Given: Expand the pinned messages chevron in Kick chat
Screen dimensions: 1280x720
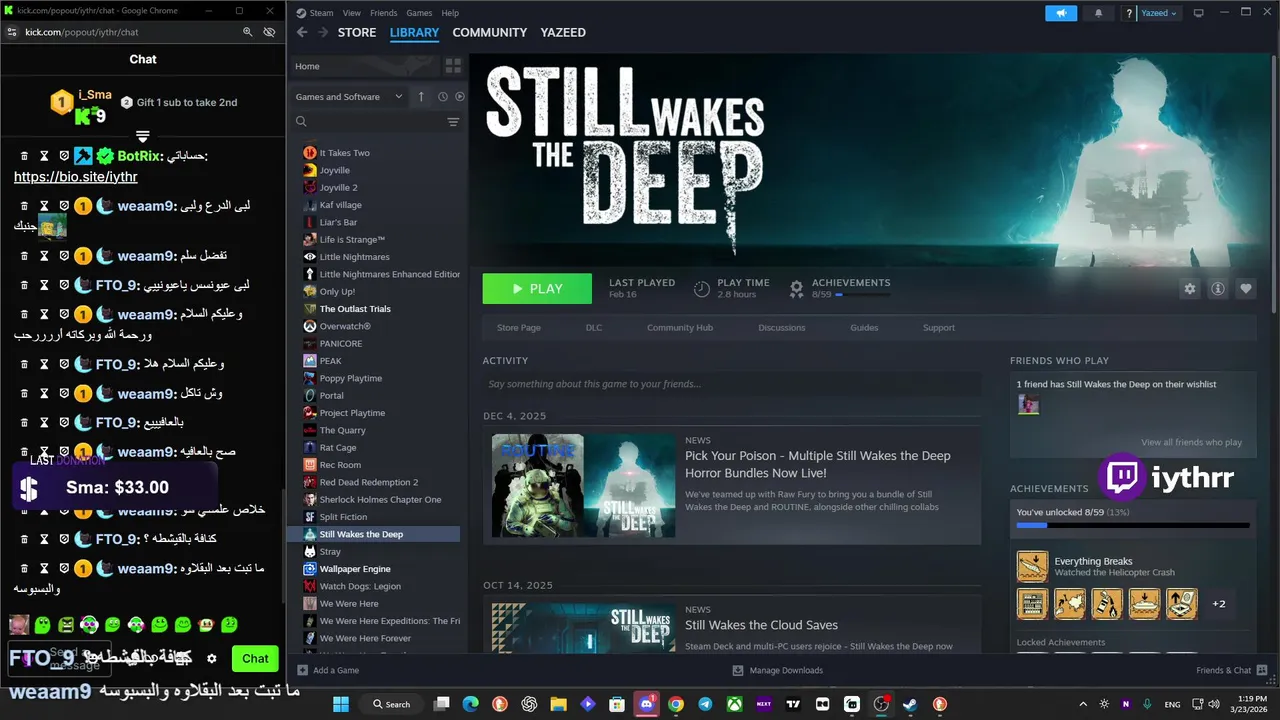Looking at the screenshot, I should [x=143, y=136].
